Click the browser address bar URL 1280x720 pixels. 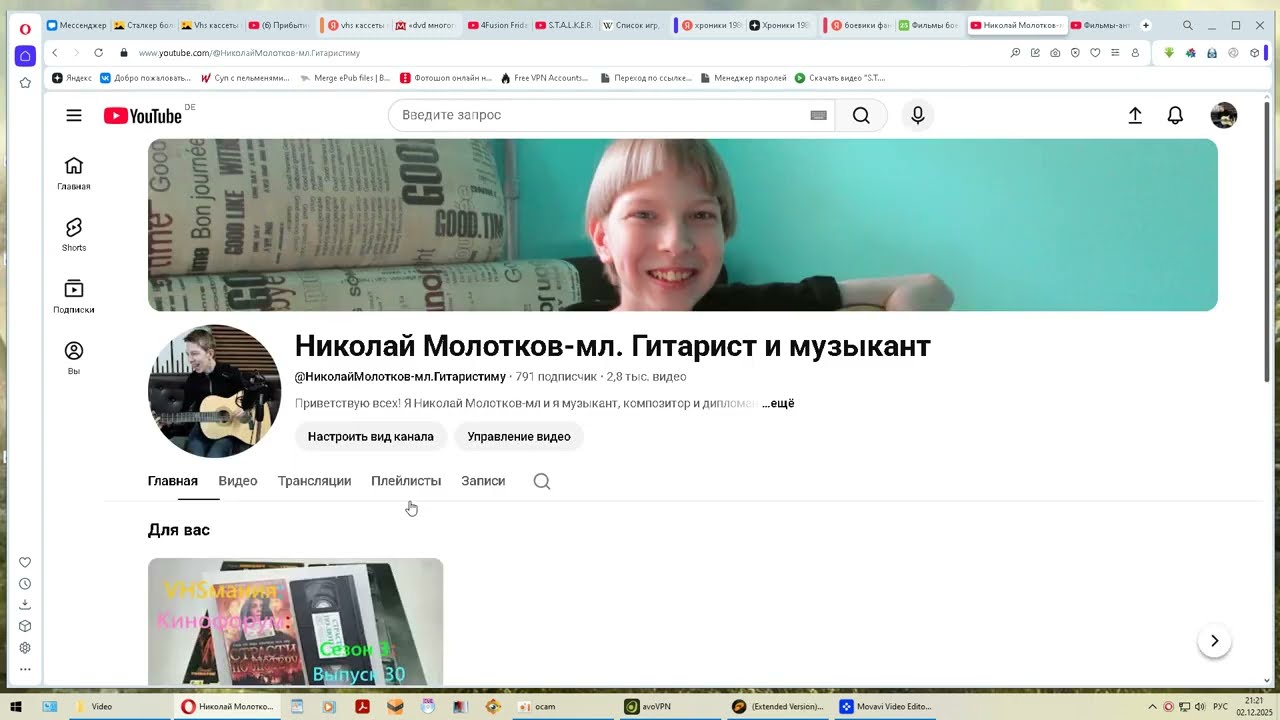[x=249, y=52]
